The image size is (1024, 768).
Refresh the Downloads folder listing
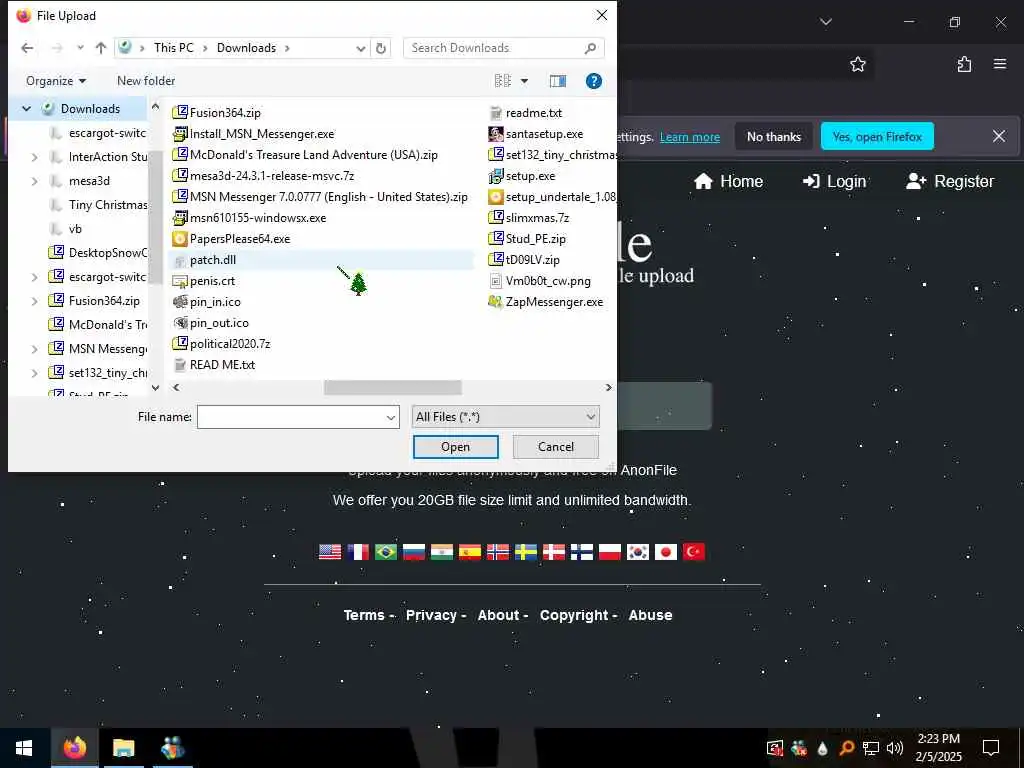pyautogui.click(x=381, y=48)
